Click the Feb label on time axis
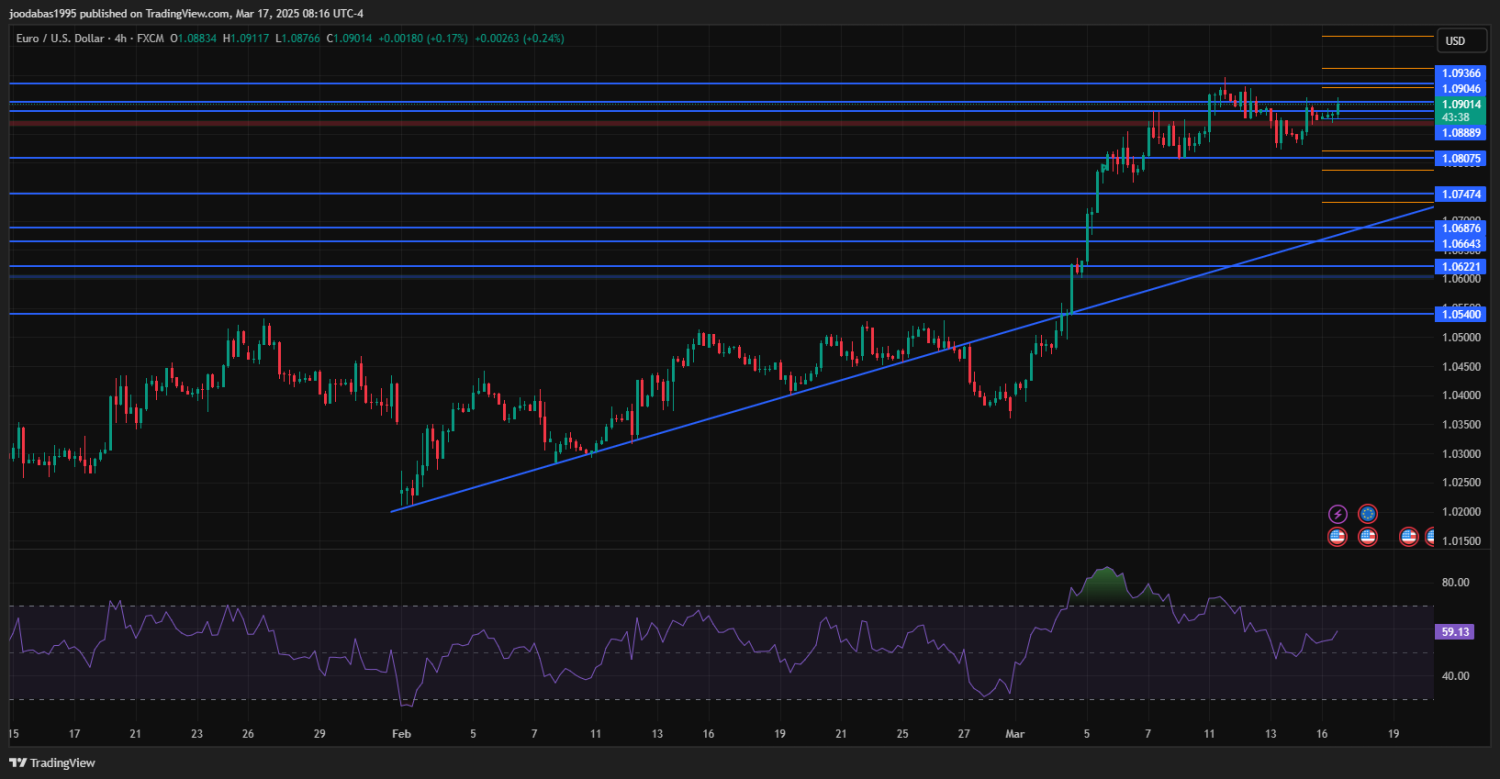This screenshot has height=779, width=1500. (x=401, y=733)
